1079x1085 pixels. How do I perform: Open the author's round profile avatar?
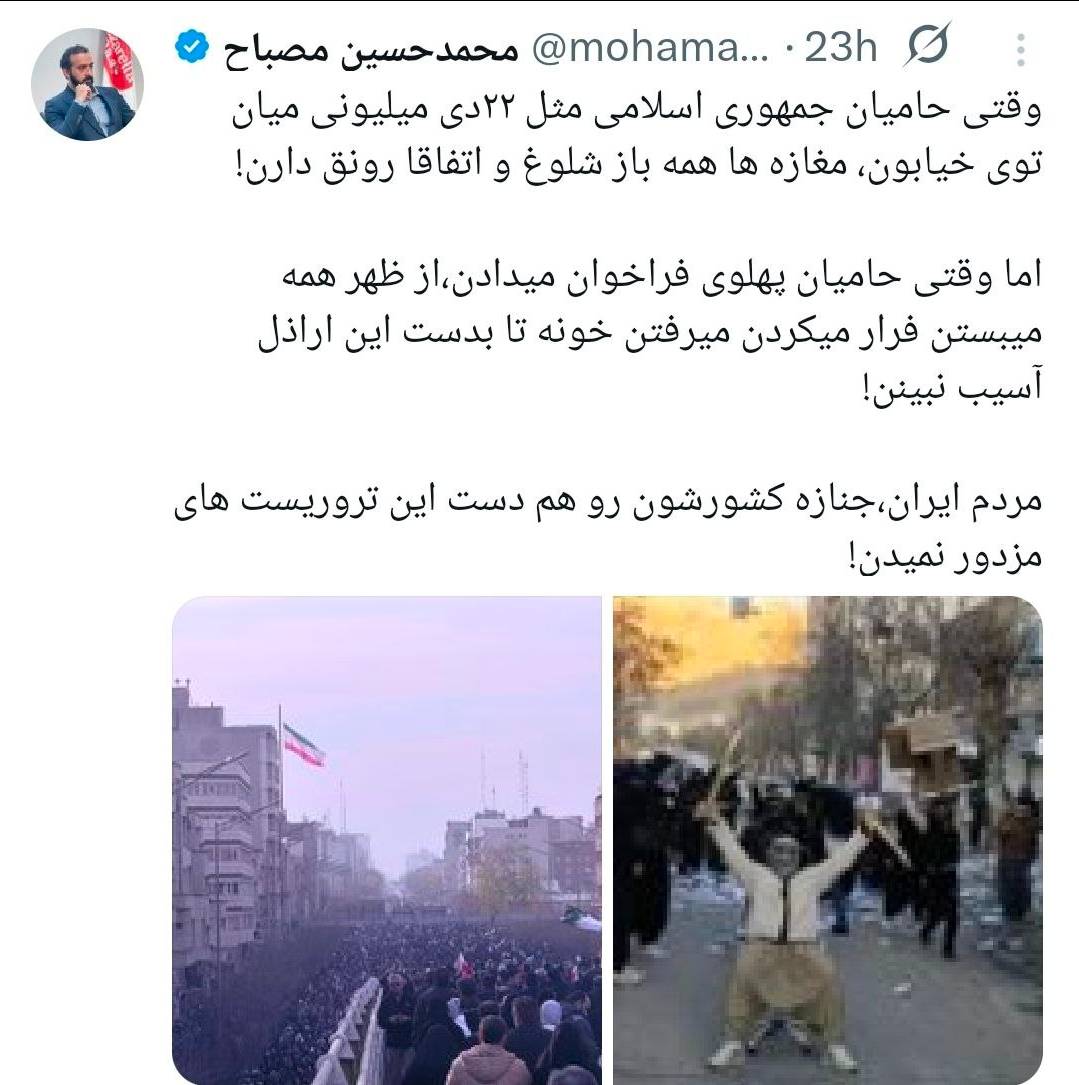(87, 84)
